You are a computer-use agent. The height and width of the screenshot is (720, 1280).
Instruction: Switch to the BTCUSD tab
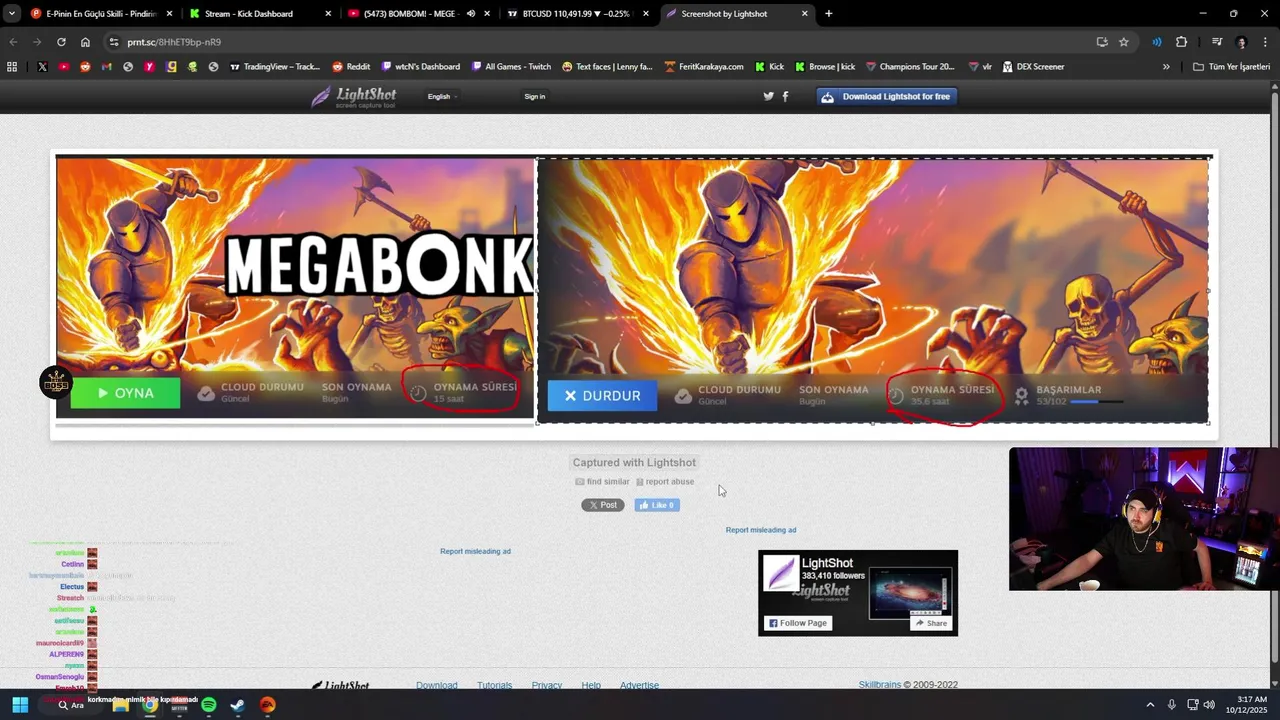[x=577, y=14]
